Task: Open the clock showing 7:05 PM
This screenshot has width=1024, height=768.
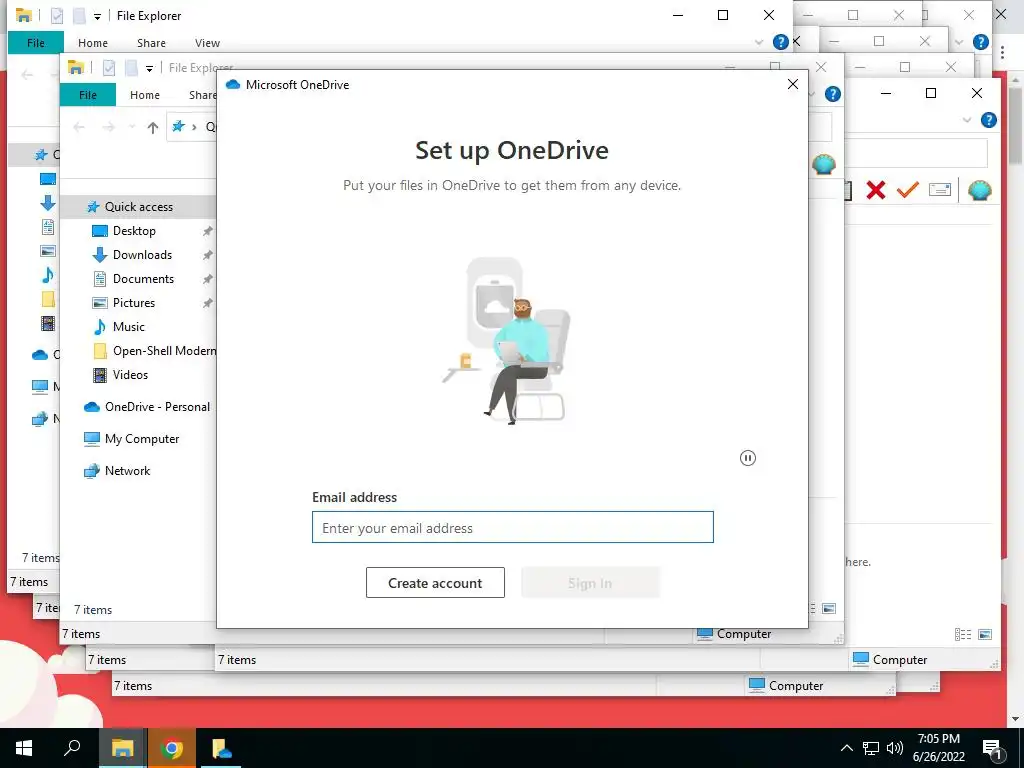Action: click(938, 748)
